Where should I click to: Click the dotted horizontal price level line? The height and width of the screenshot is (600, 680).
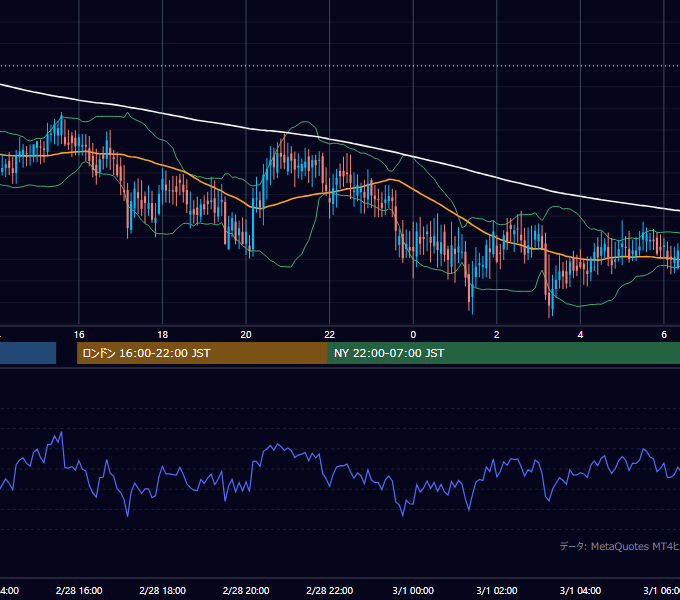[340, 66]
